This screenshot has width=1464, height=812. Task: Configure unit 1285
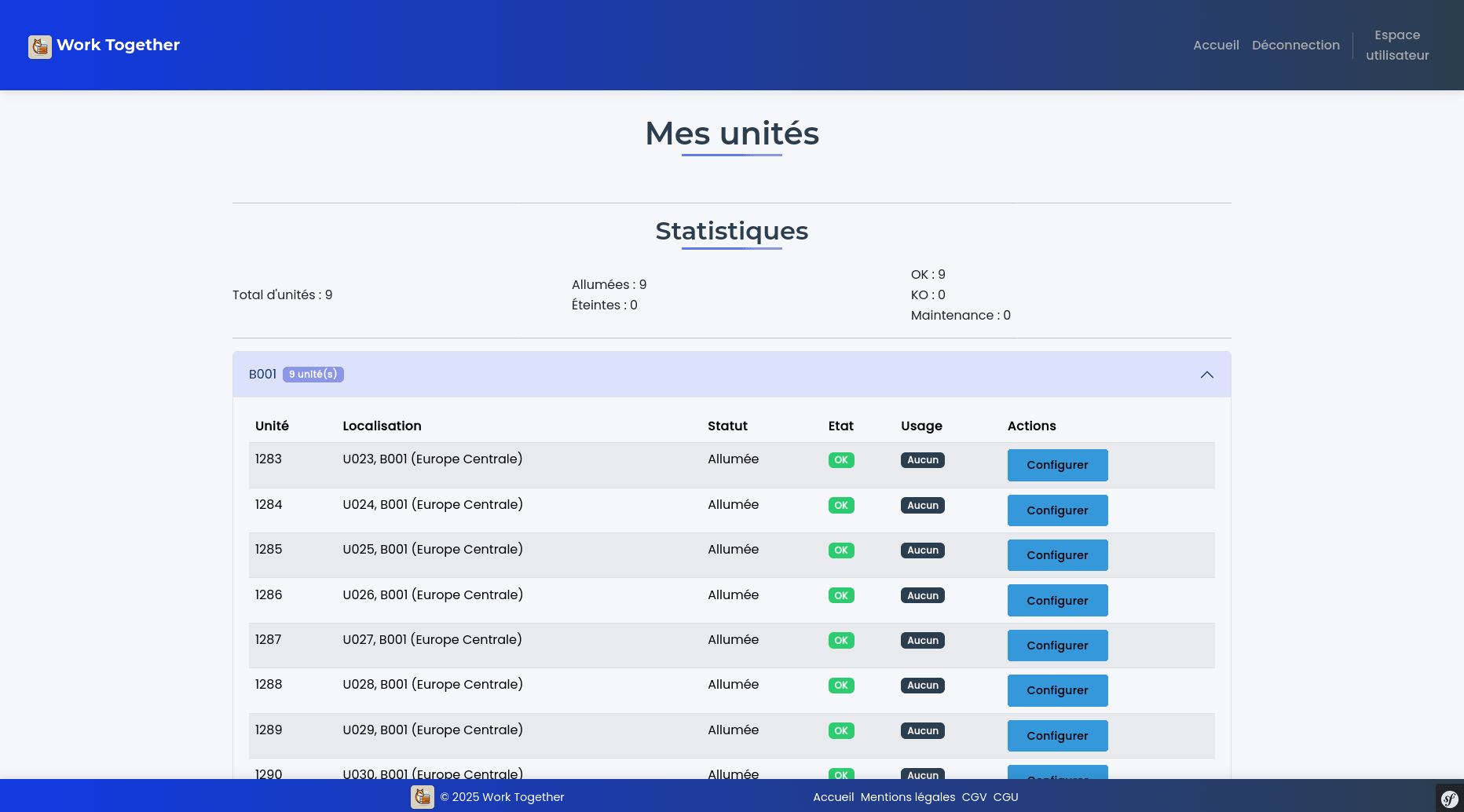click(1058, 555)
